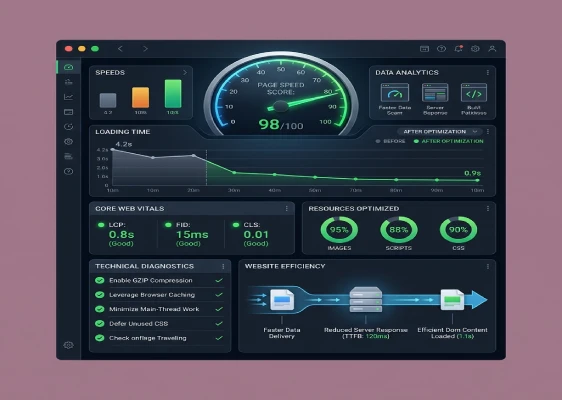Open the top bar settings gear
Screen dimensions: 562x400
[475, 49]
